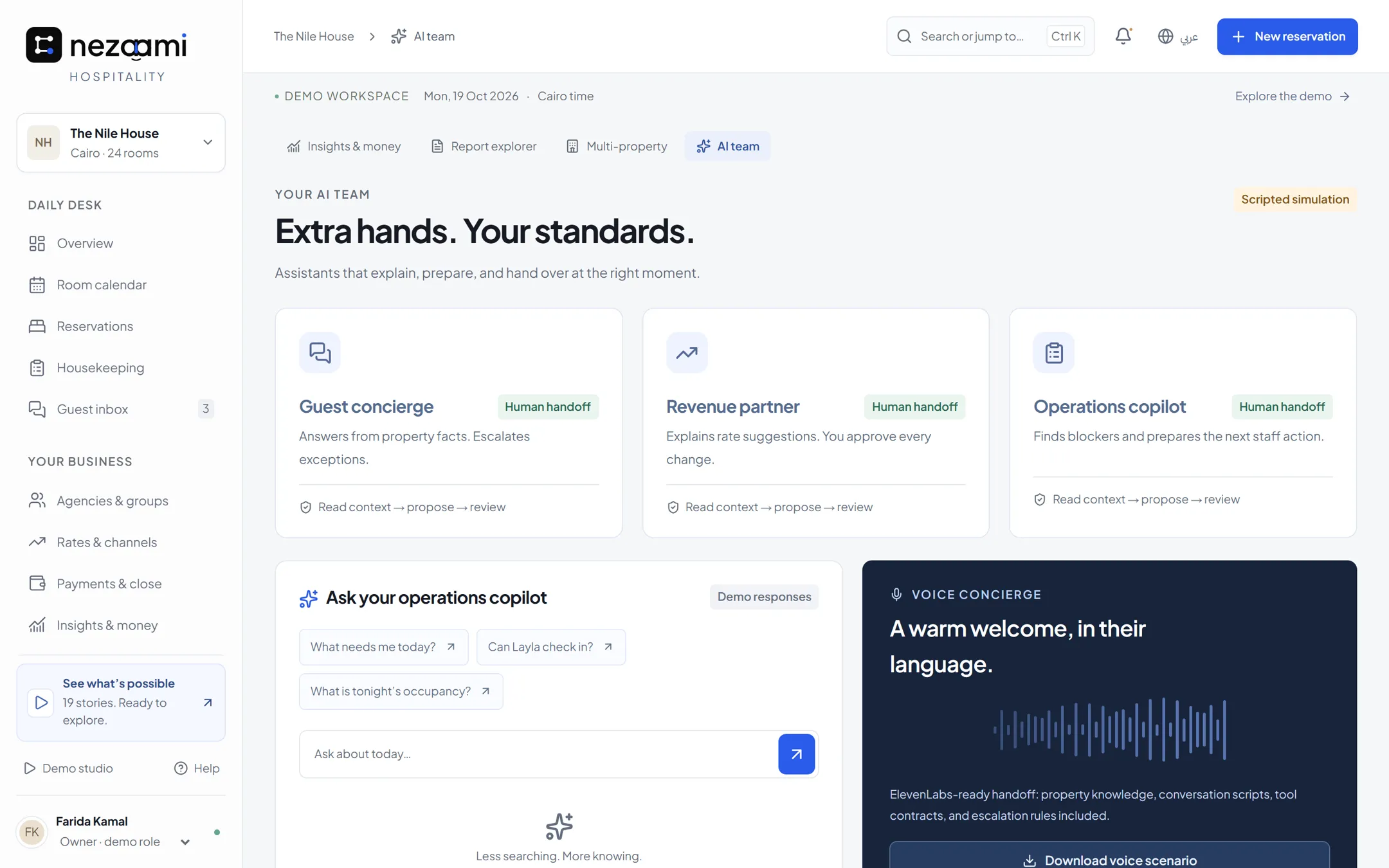Viewport: 1389px width, 868px height.
Task: Click the New reservation button
Action: click(1287, 37)
